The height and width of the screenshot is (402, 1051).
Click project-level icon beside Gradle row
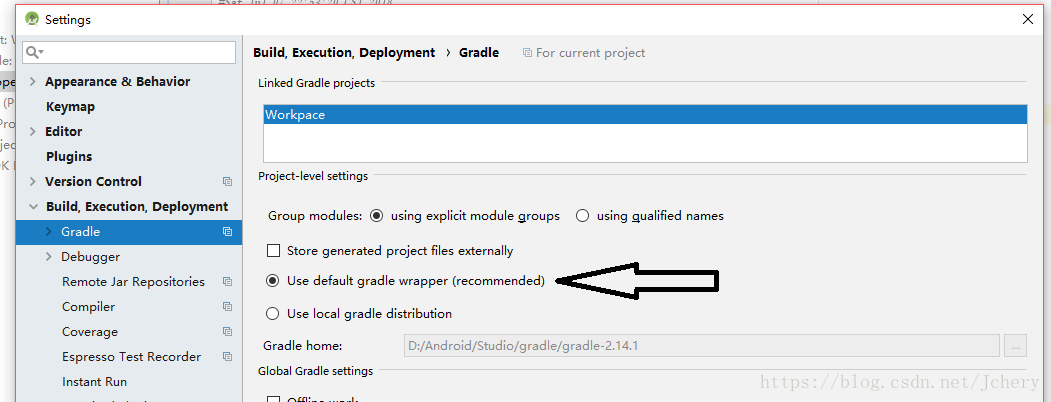227,232
